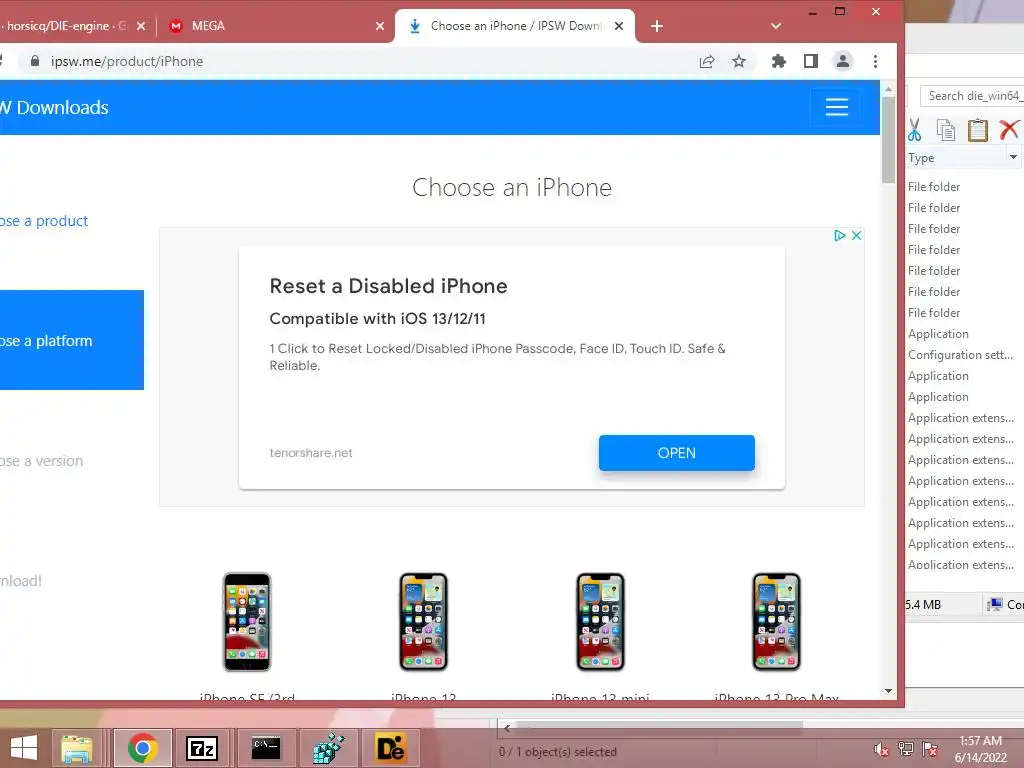Click the OPEN button in the ad

(x=677, y=453)
